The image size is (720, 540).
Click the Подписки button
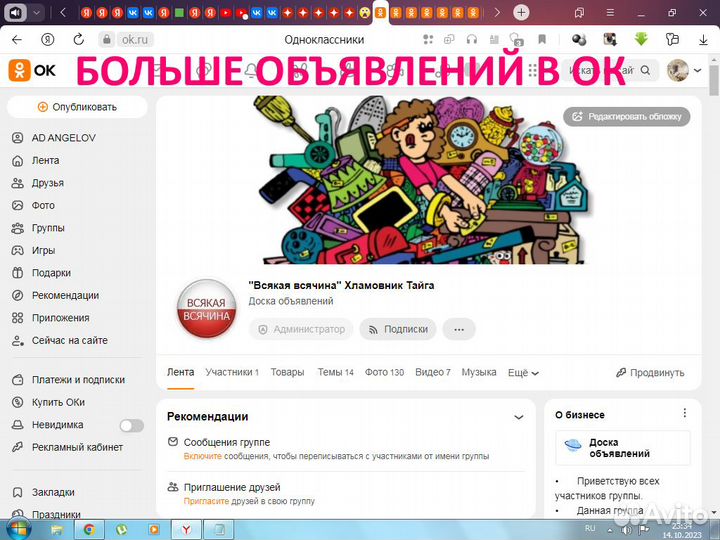coord(398,329)
